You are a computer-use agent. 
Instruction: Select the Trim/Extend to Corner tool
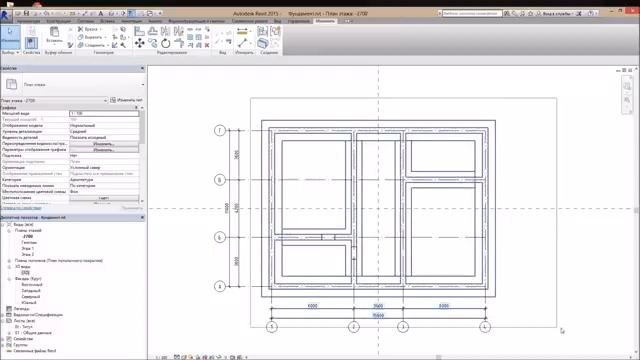pyautogui.click(x=178, y=43)
